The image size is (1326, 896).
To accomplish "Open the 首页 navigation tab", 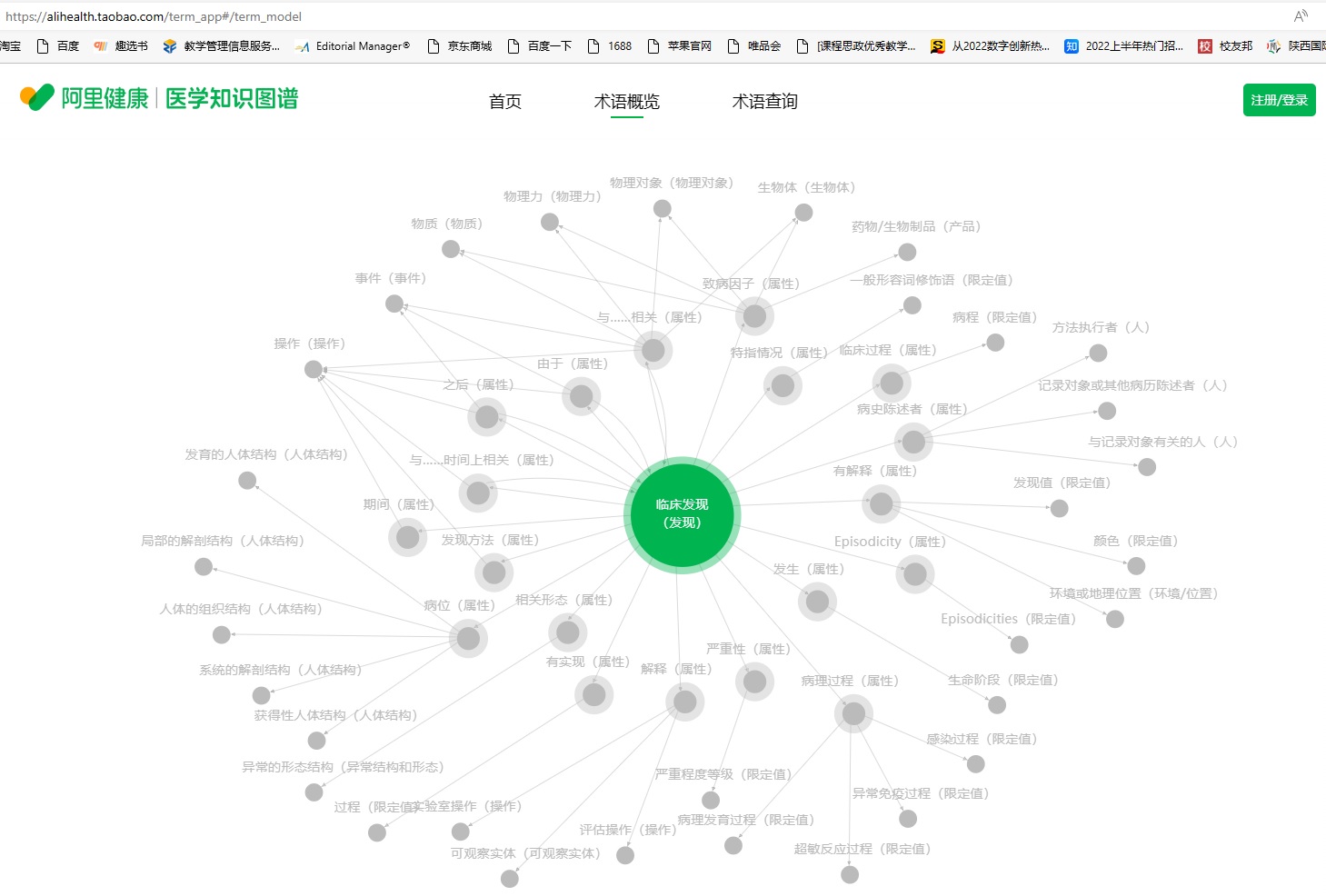I will point(505,102).
